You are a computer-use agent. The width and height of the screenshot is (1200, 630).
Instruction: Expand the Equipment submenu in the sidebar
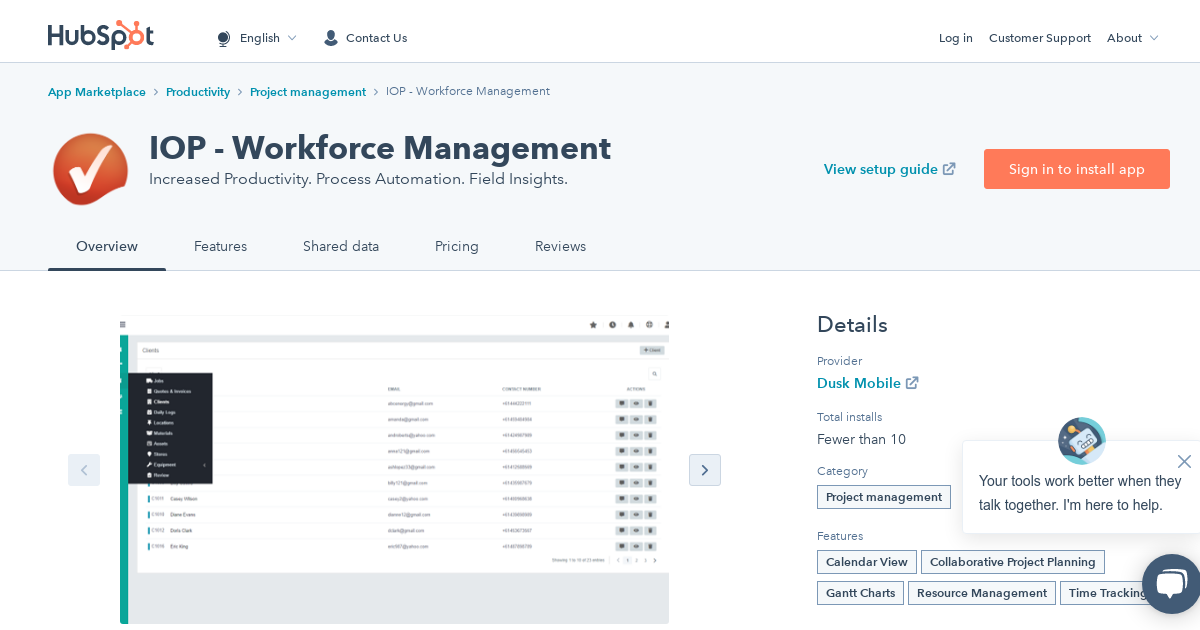[x=205, y=465]
